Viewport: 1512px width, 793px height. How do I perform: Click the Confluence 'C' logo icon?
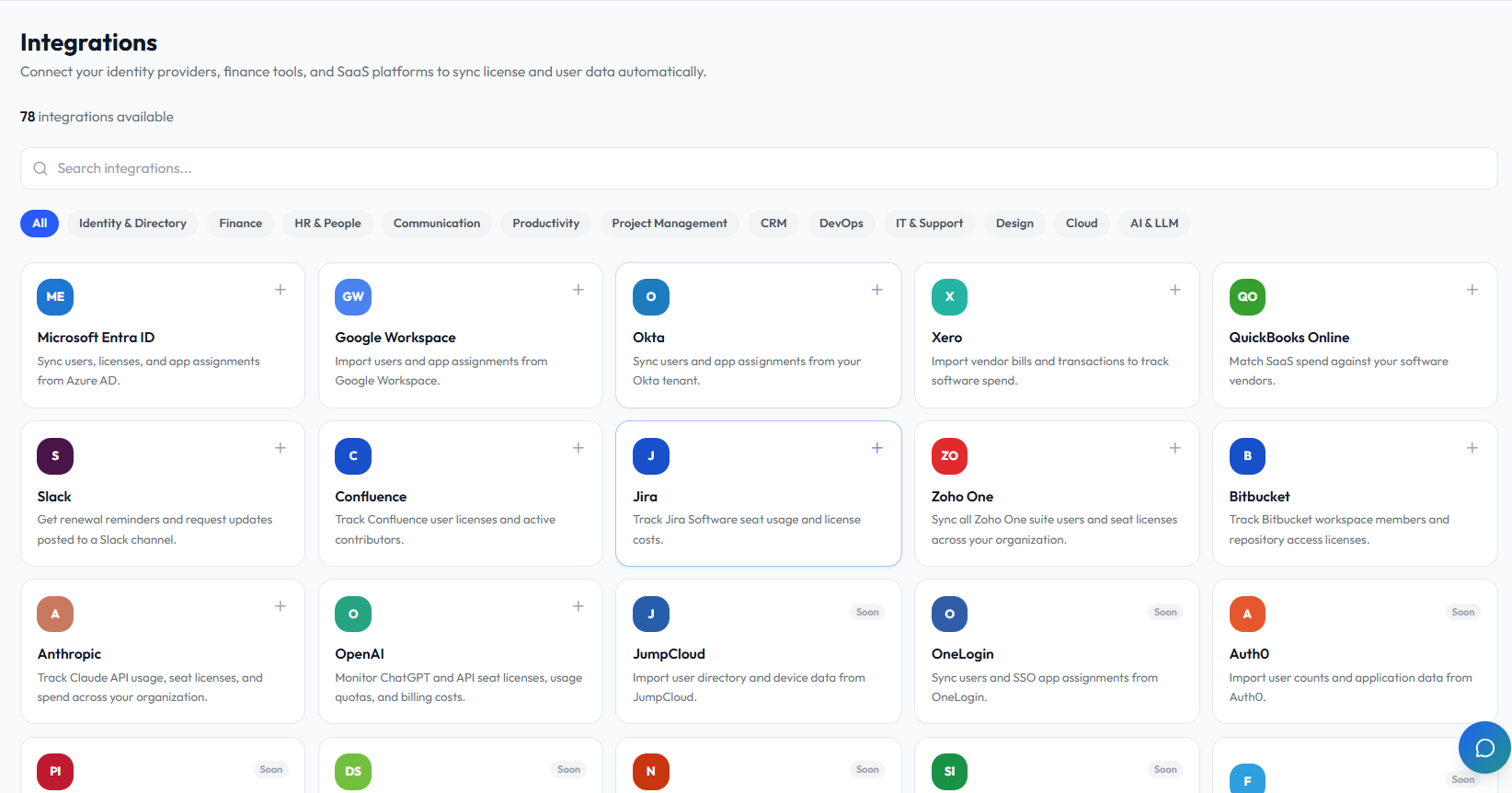(x=353, y=456)
